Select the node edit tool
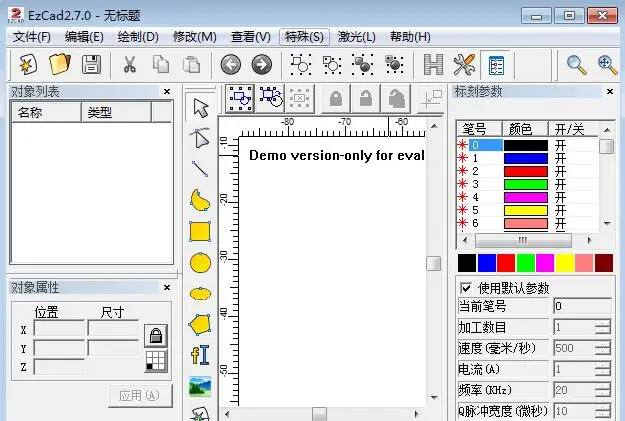This screenshot has width=625, height=421. [x=200, y=138]
